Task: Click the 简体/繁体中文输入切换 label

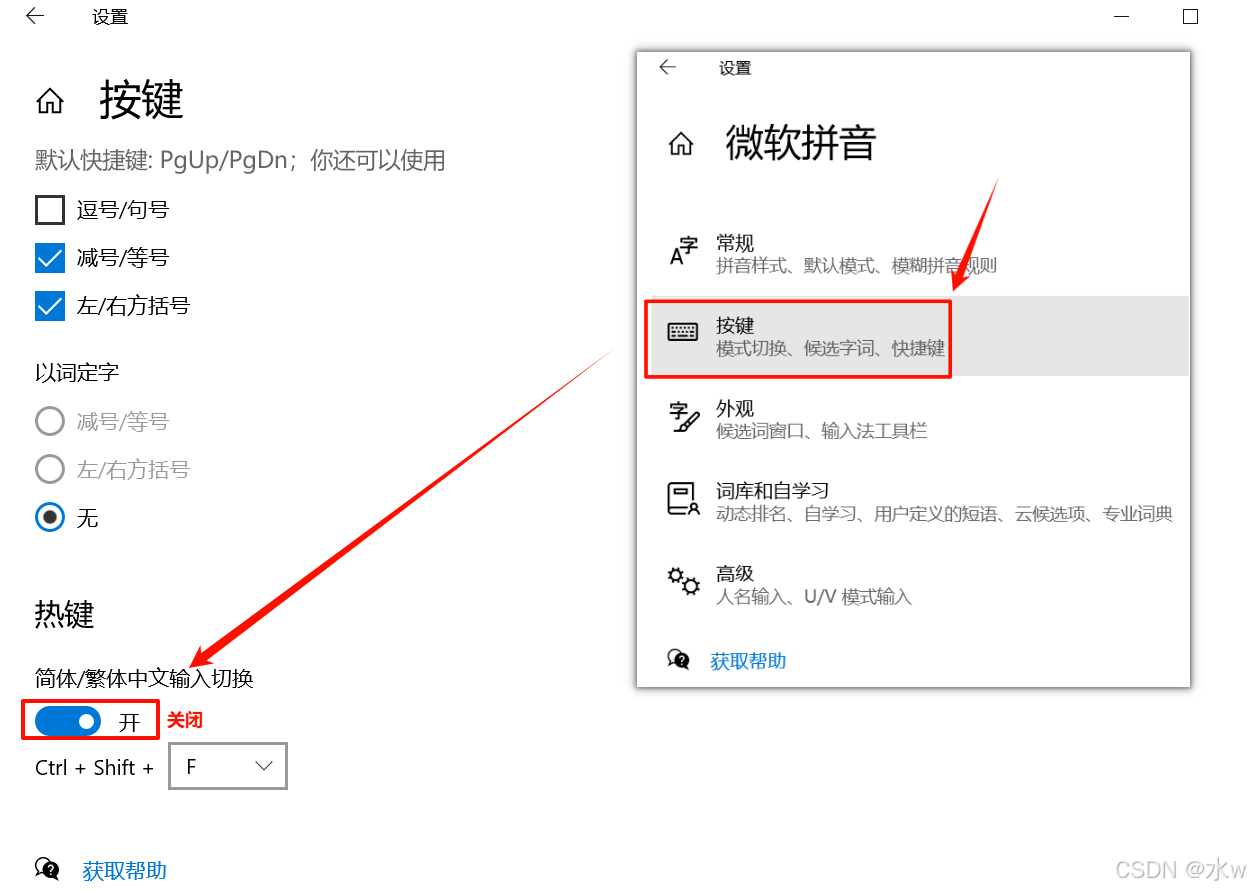Action: [144, 679]
